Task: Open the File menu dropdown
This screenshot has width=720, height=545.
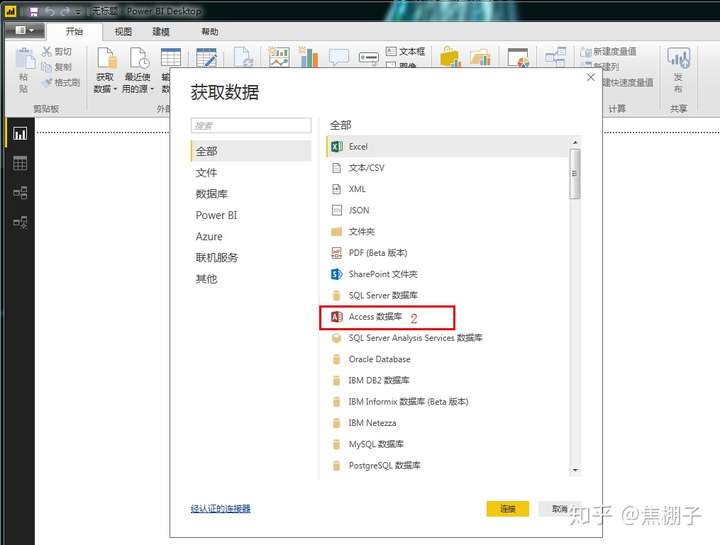Action: [x=25, y=30]
